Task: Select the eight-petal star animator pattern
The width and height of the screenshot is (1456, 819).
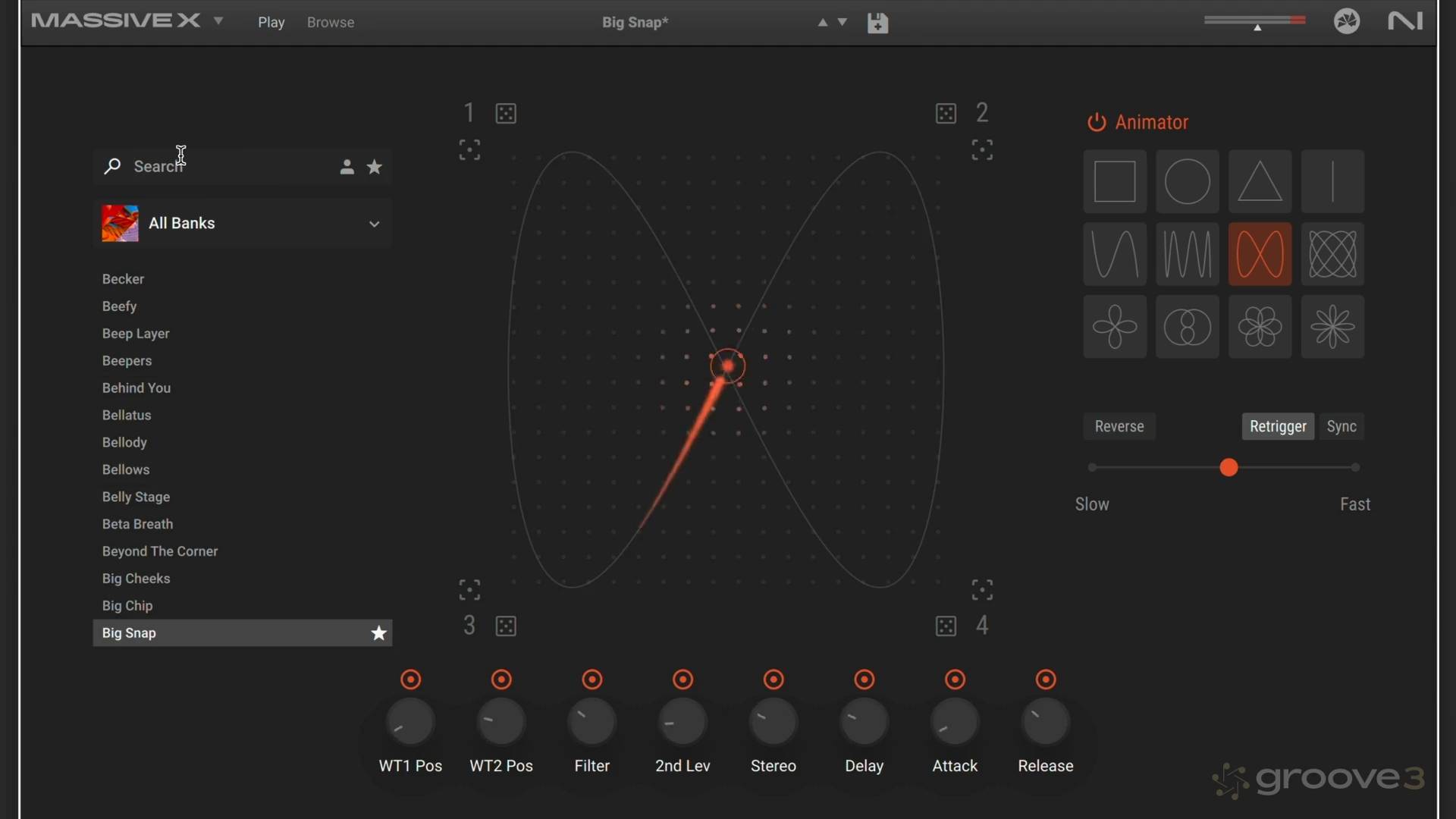Action: (1332, 327)
